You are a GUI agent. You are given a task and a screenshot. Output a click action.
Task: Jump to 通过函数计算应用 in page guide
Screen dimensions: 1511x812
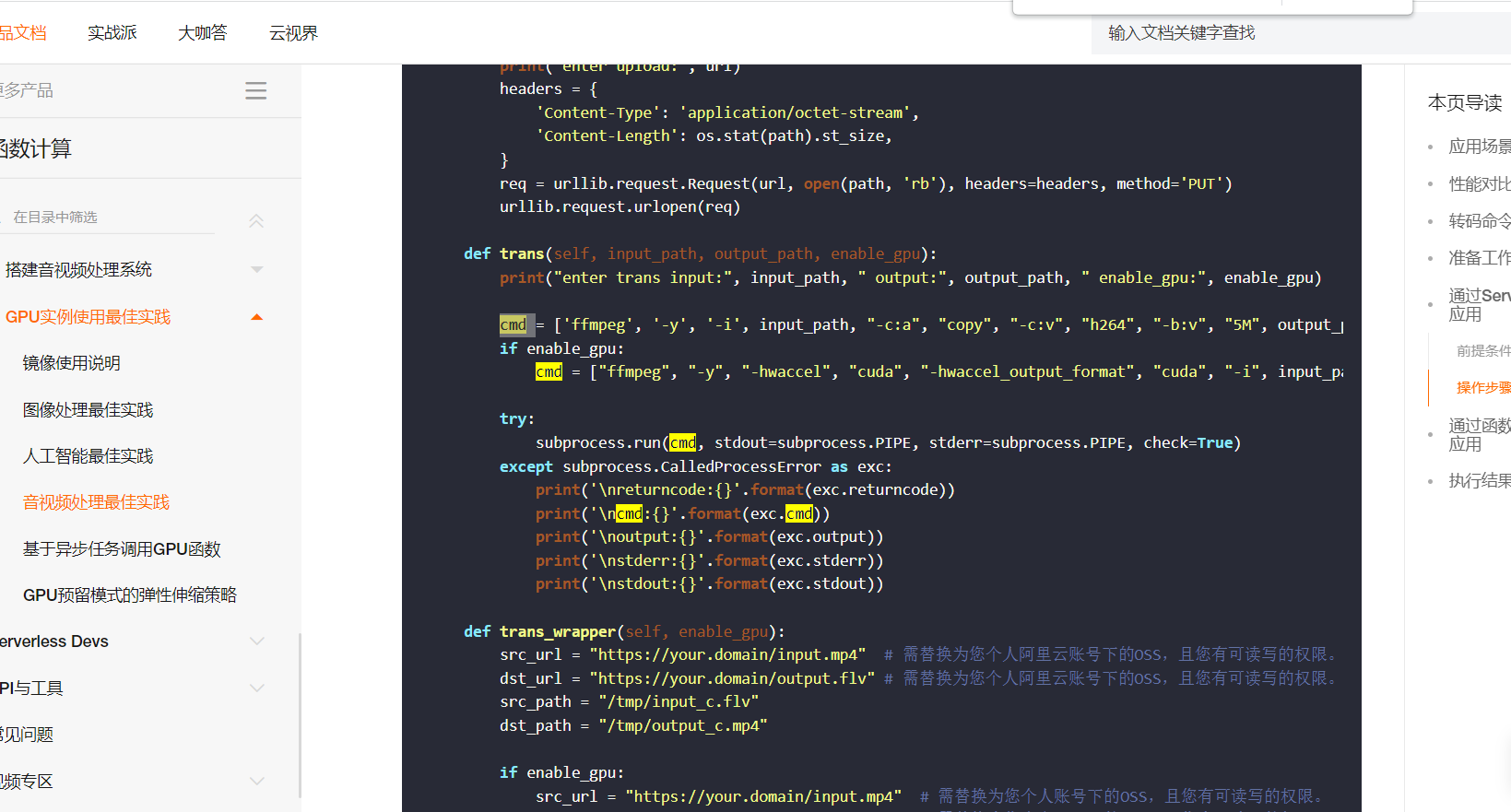tap(1480, 435)
